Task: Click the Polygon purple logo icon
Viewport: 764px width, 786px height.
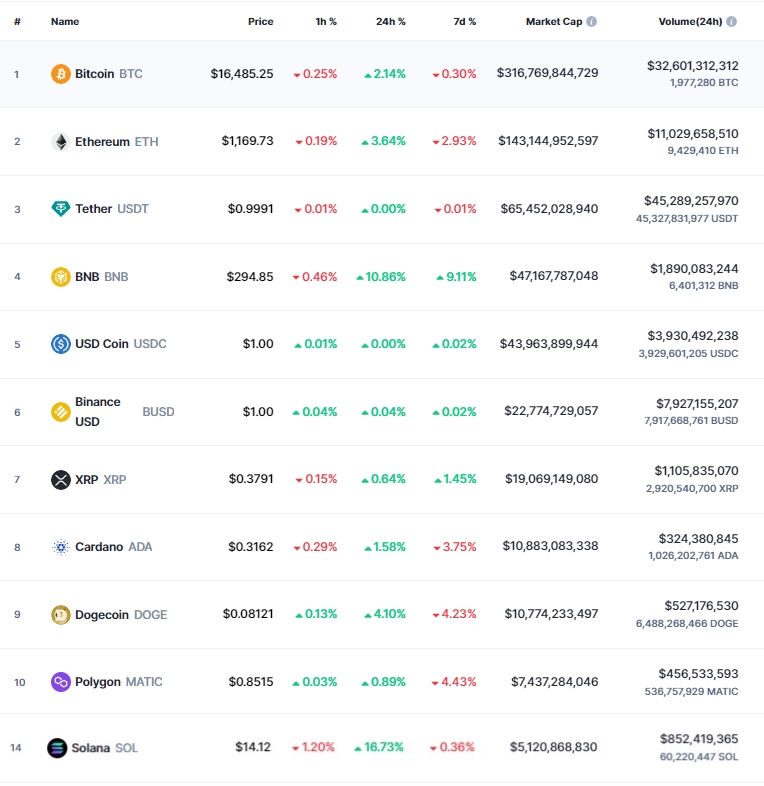Action: (61, 682)
